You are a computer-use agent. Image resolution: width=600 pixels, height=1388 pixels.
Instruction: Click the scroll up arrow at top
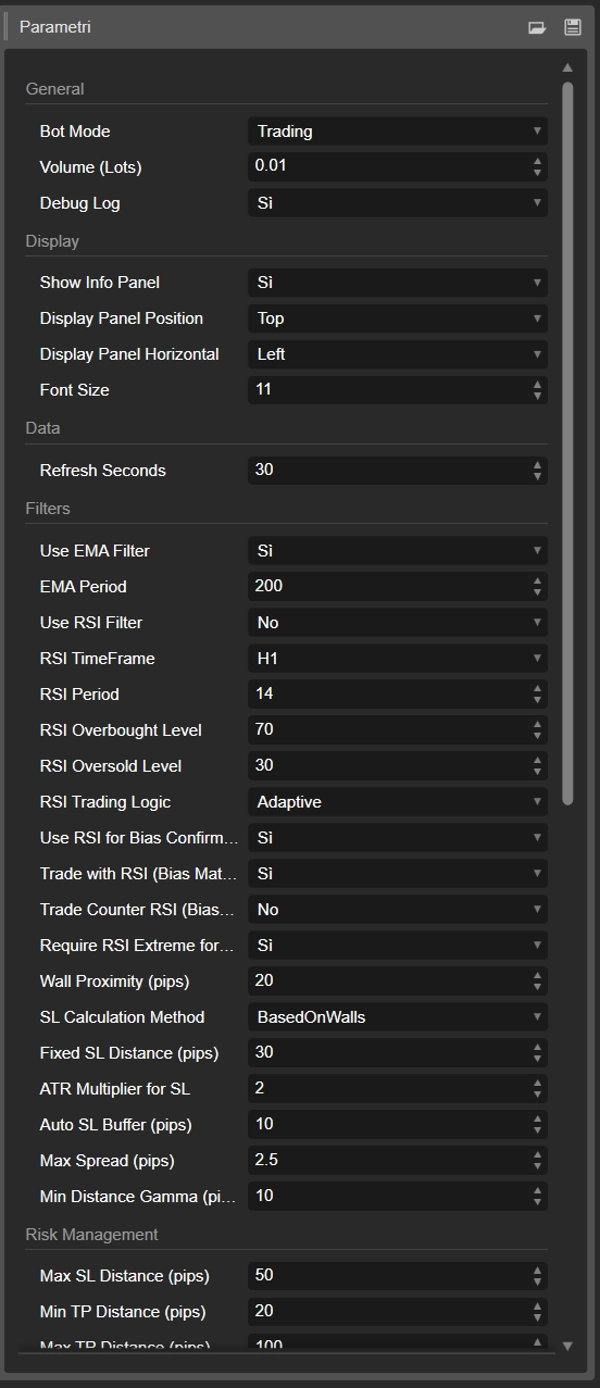point(567,68)
